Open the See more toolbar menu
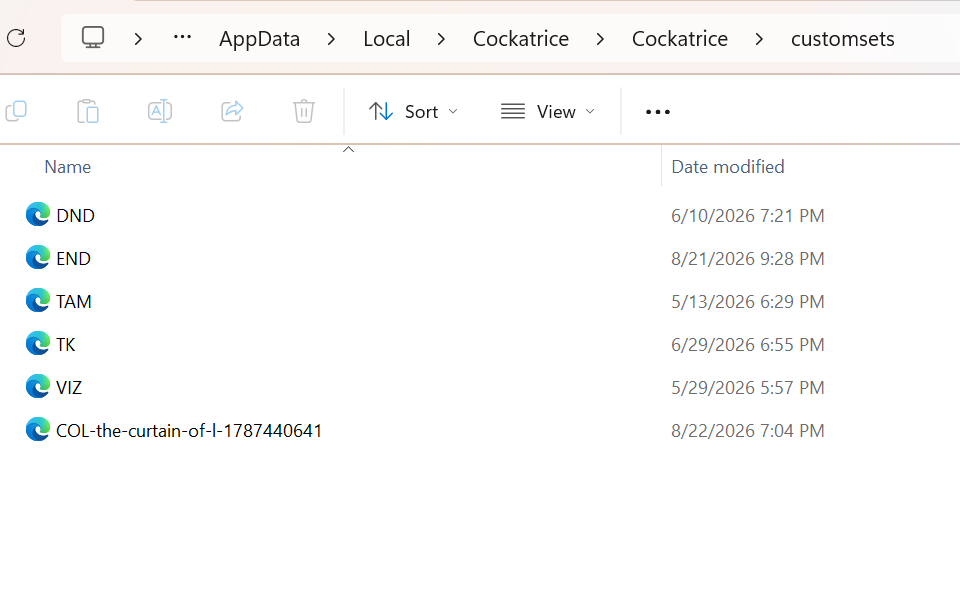The height and width of the screenshot is (595, 960). click(x=658, y=112)
